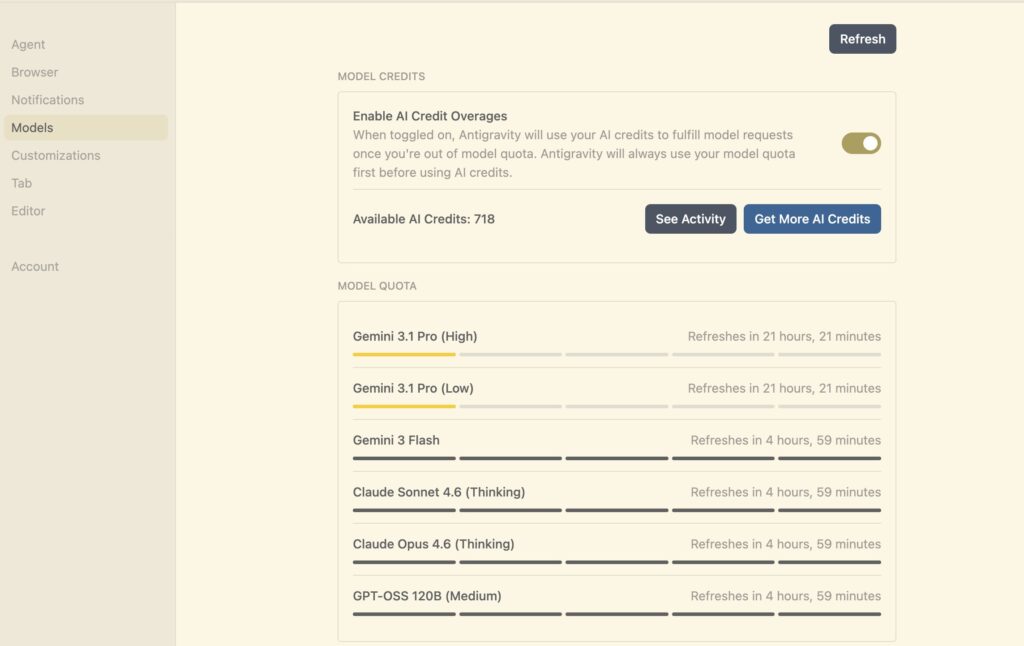Click the Claude Opus 4.6 (Thinking) quota bar

pos(616,562)
